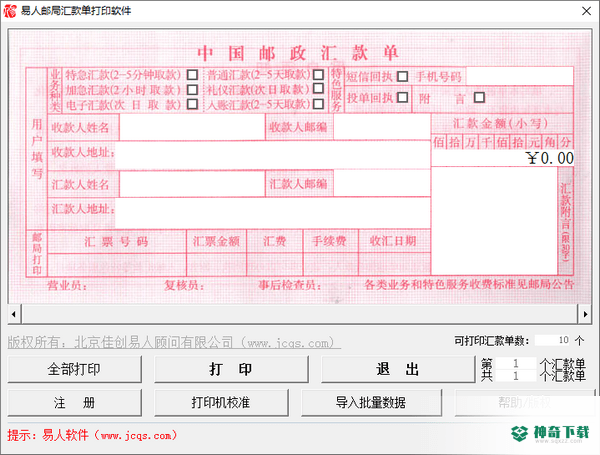Click the 收款人姓名 input field

(192, 127)
